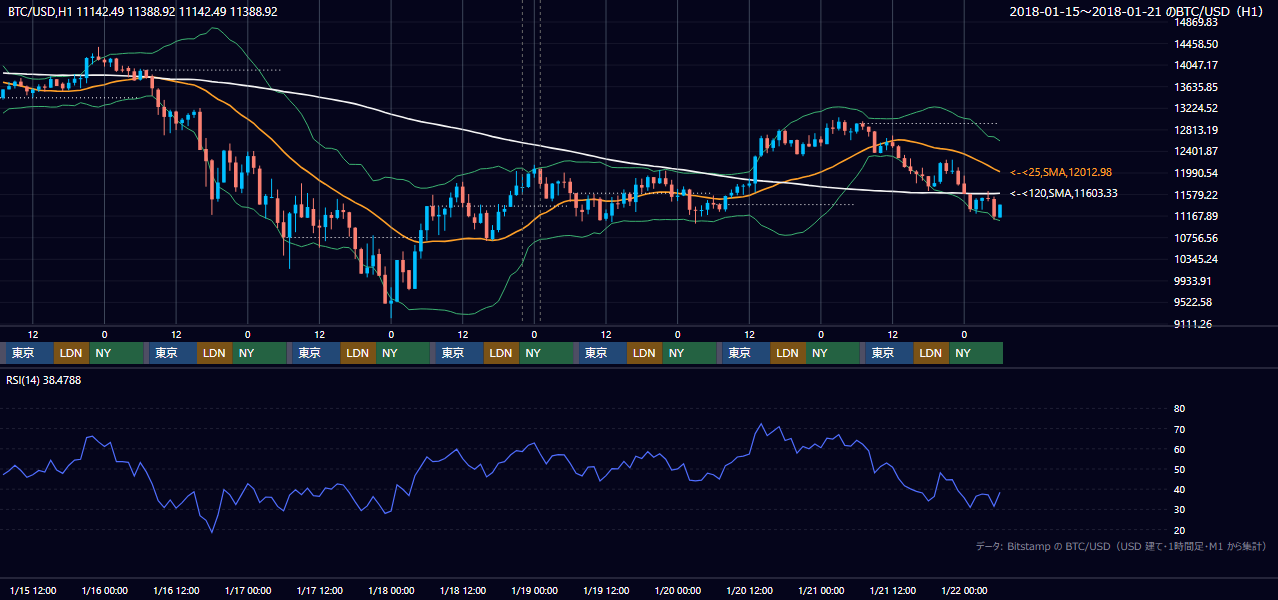Click the white 120 SMA 11603.33 label

pyautogui.click(x=1064, y=194)
